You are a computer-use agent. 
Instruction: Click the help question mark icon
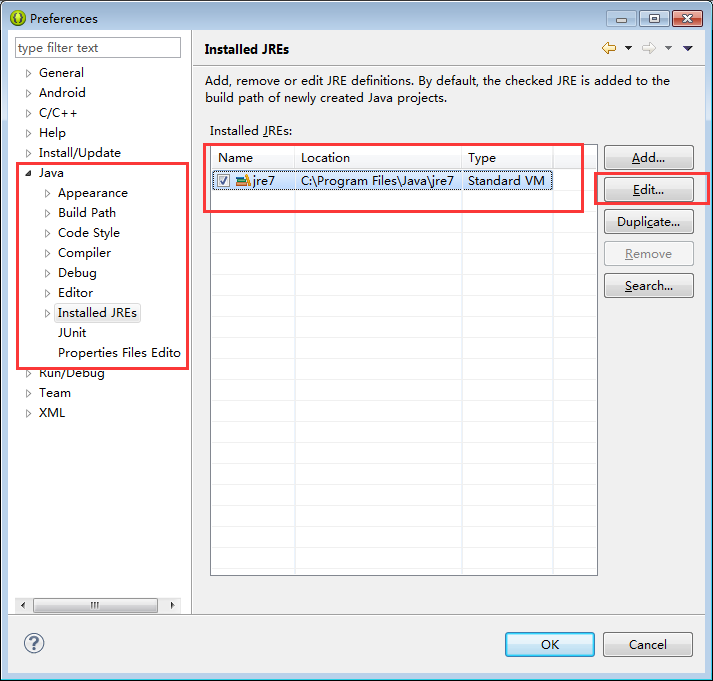click(34, 643)
